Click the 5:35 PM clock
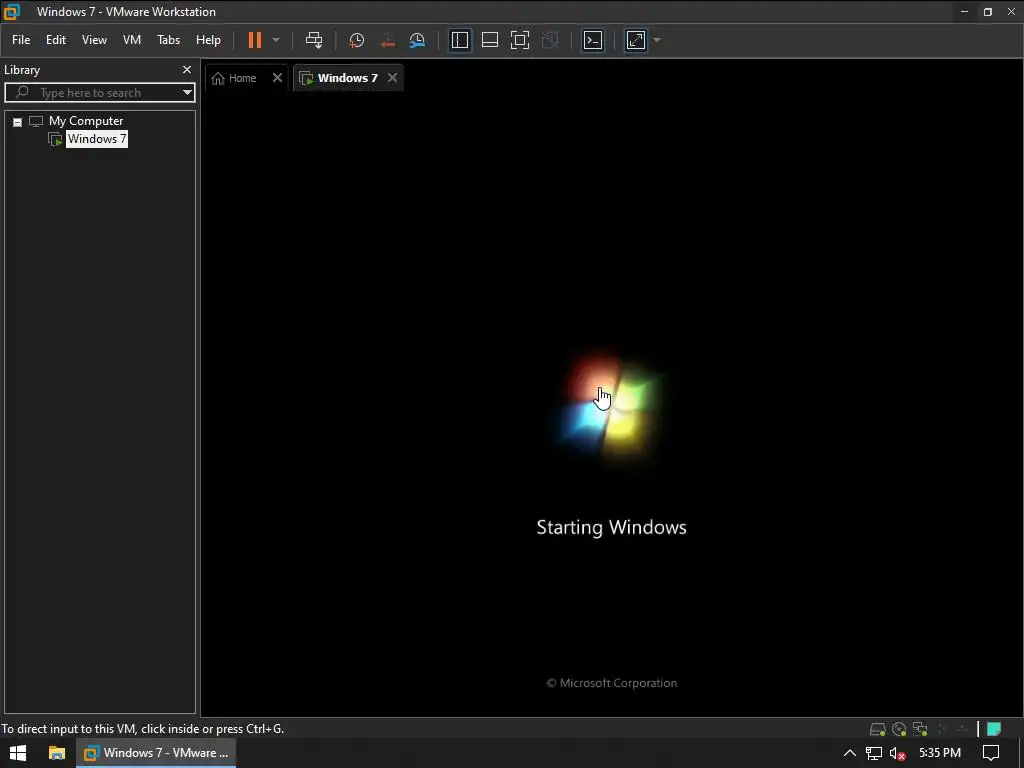The height and width of the screenshot is (768, 1024). pyautogui.click(x=940, y=753)
